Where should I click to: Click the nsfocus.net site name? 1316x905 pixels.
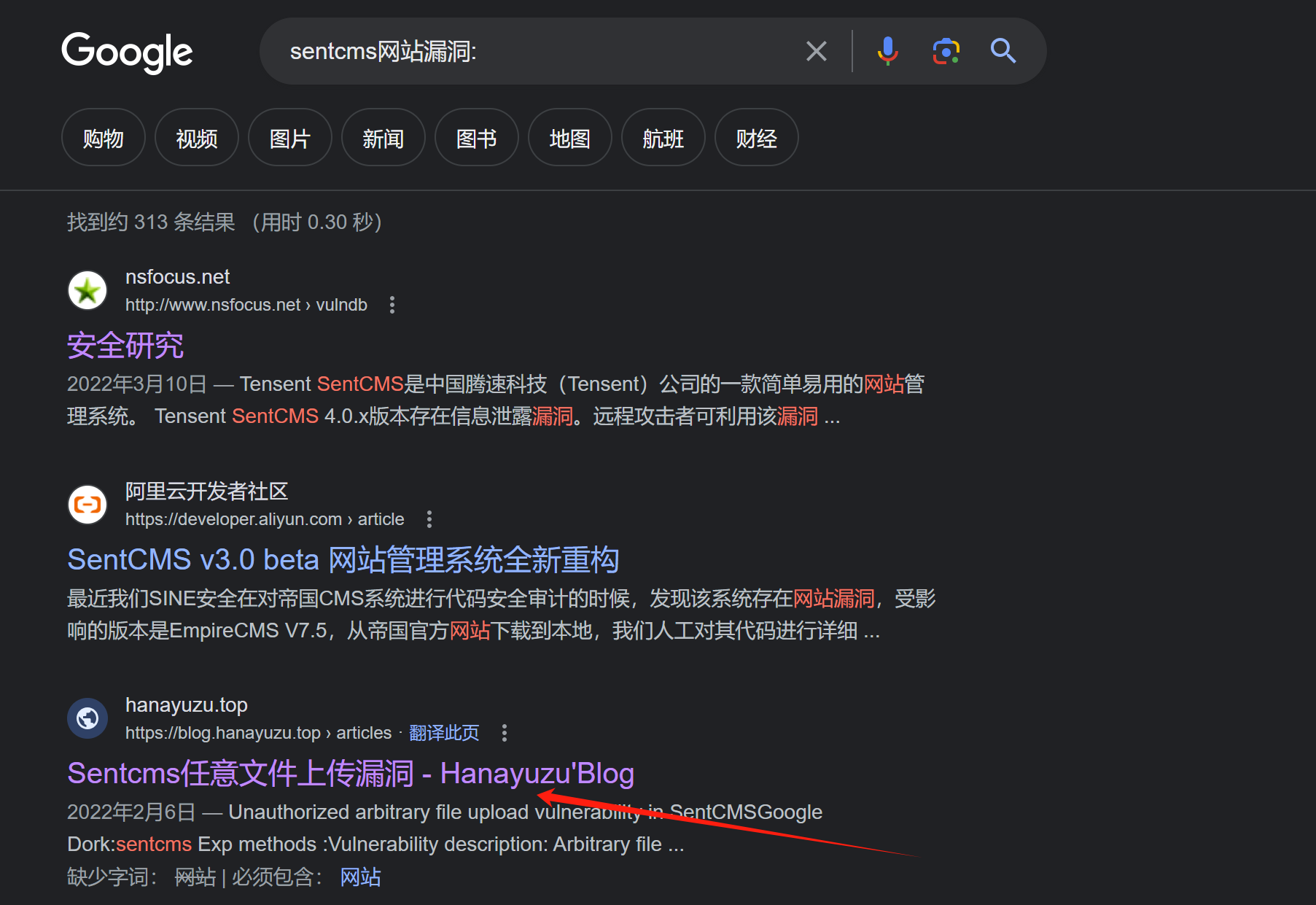click(177, 277)
